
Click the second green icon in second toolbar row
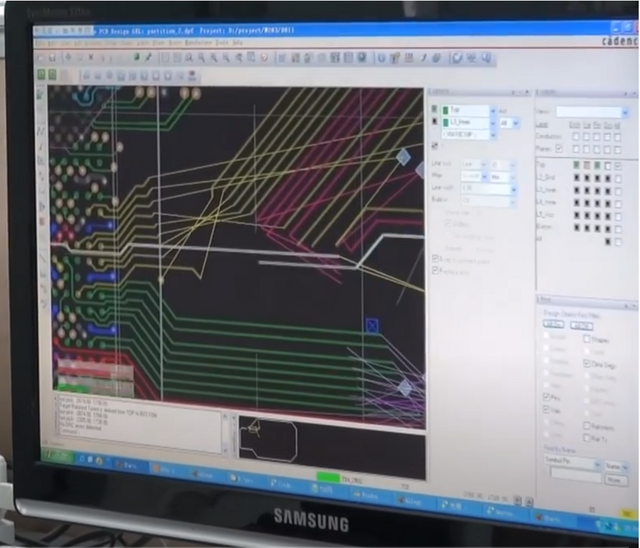[x=52, y=74]
